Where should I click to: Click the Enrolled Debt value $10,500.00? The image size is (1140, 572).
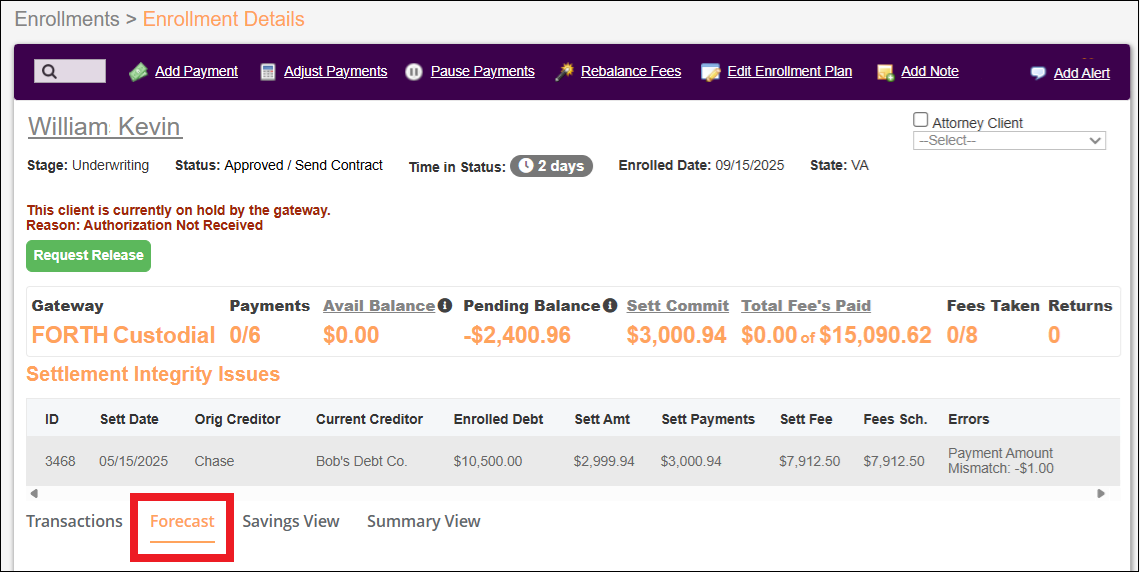coord(487,462)
